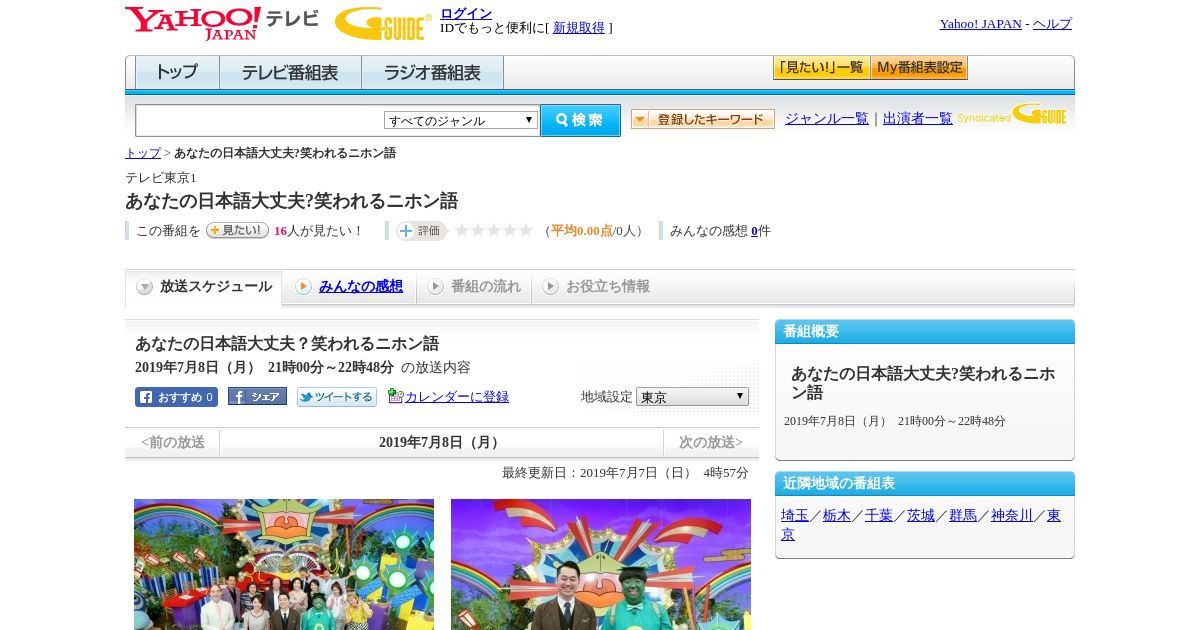Open the Yahoo! Japan TV logo
The height and width of the screenshot is (630, 1200).
coord(222,23)
